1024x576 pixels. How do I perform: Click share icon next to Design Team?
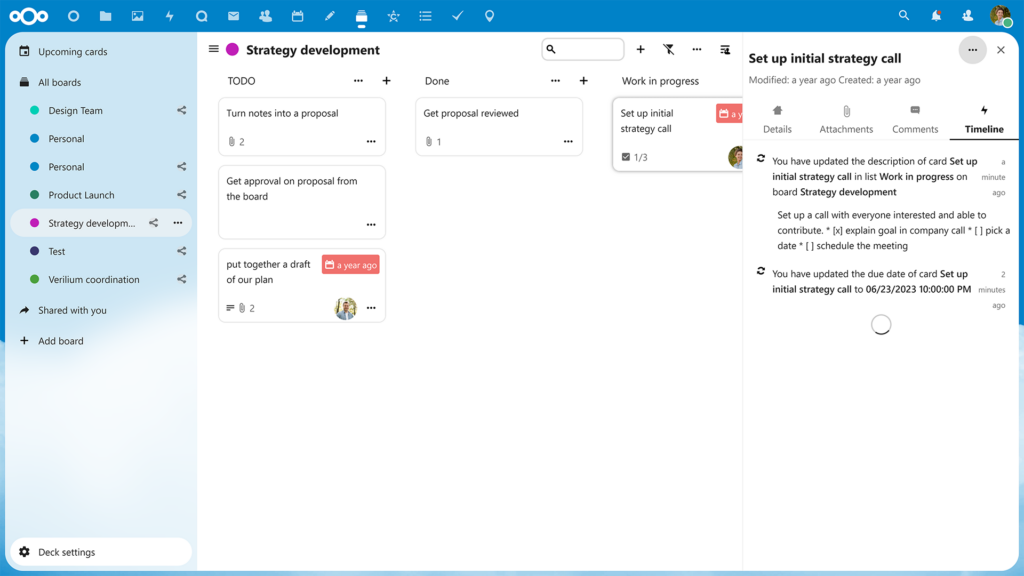click(x=181, y=111)
